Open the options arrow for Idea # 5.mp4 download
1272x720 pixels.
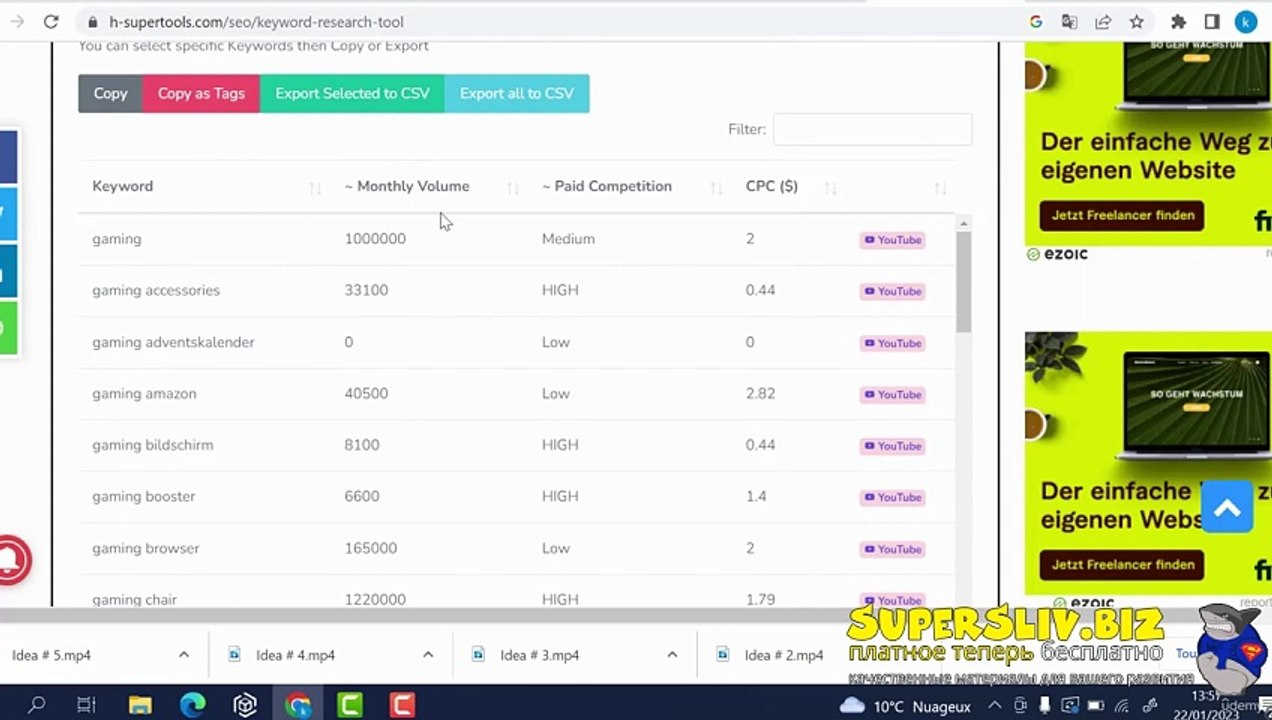(183, 655)
